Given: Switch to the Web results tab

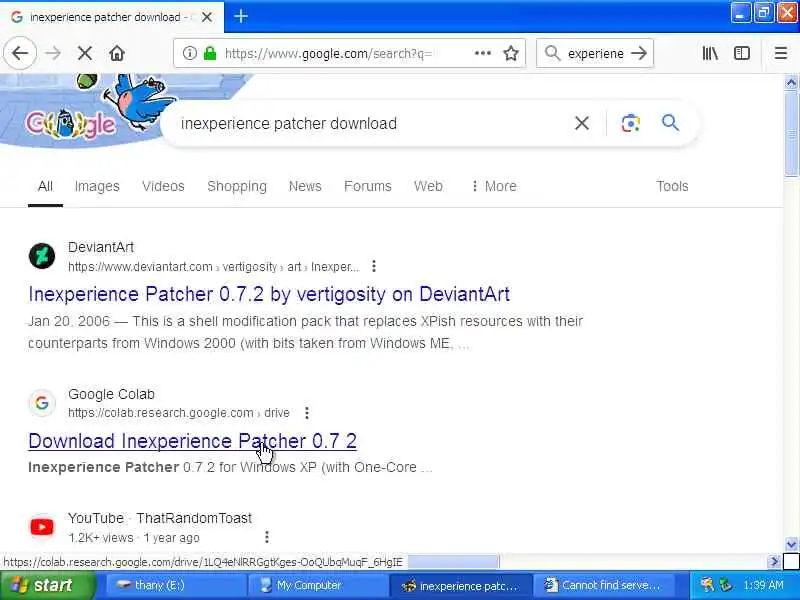Looking at the screenshot, I should pos(428,186).
